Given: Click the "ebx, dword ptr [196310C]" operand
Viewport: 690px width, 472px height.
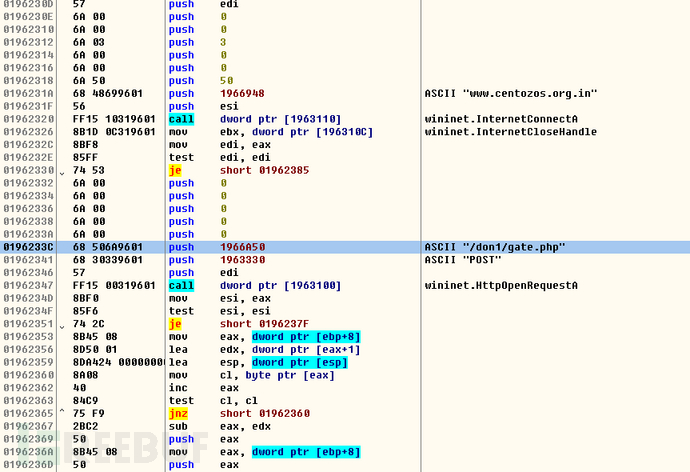Looking at the screenshot, I should pos(296,132).
